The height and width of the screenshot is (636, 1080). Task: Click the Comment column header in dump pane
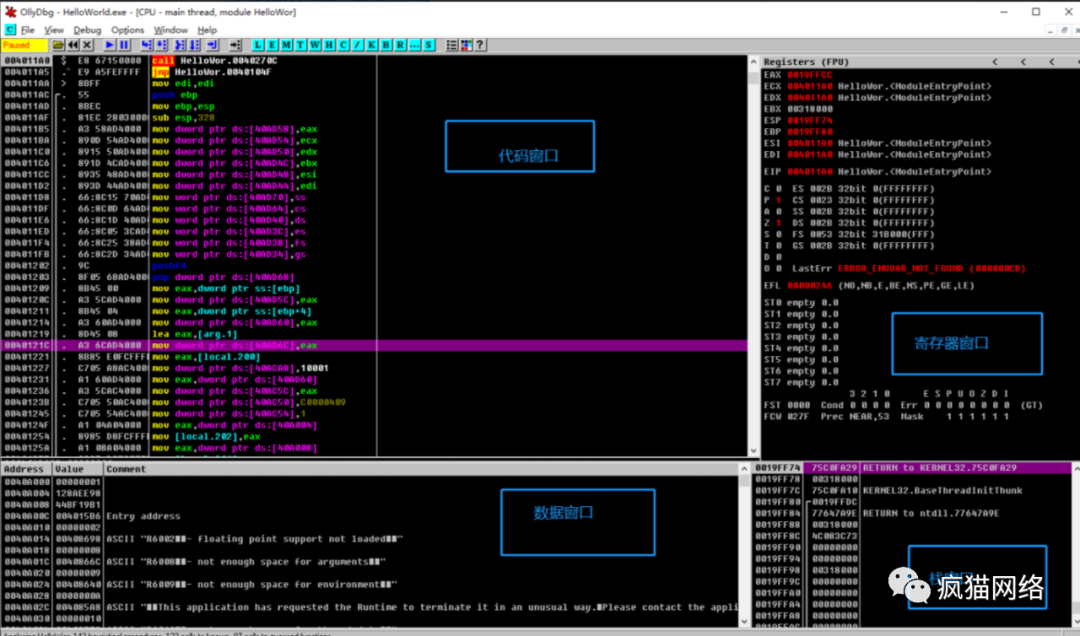pyautogui.click(x=420, y=469)
